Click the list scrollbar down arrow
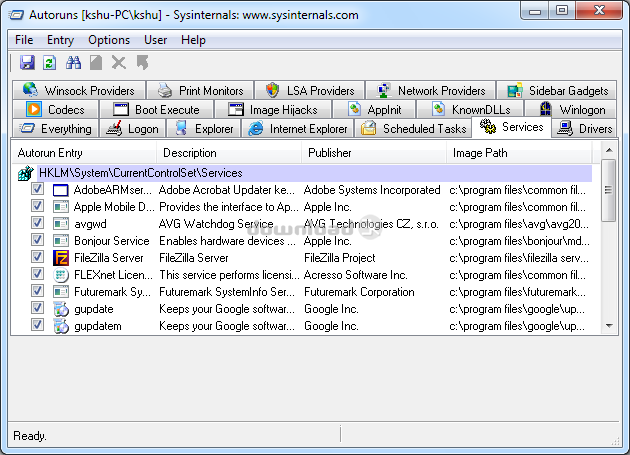Image resolution: width=630 pixels, height=455 pixels. [609, 326]
